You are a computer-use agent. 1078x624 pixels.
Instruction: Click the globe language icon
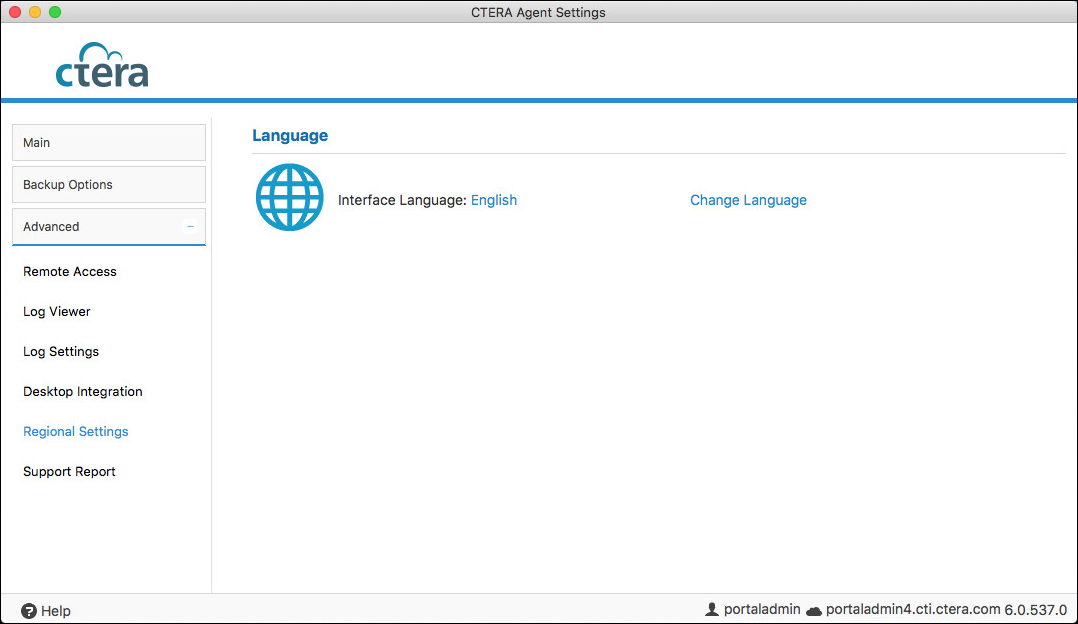[x=290, y=198]
